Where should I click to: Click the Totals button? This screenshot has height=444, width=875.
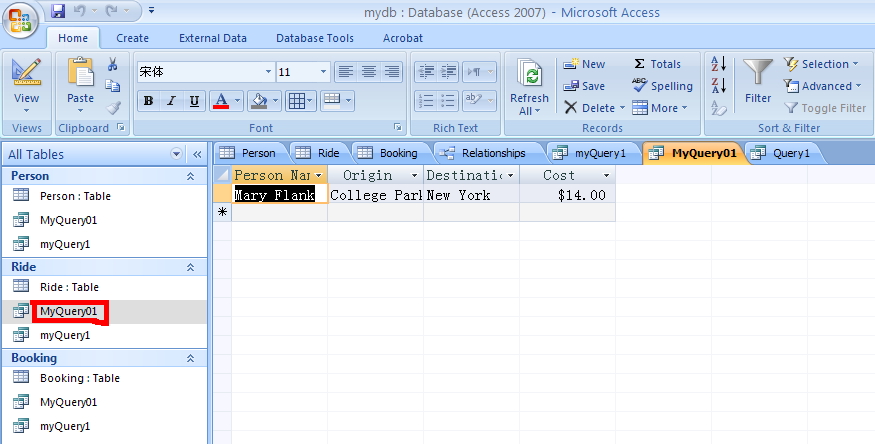[656, 64]
